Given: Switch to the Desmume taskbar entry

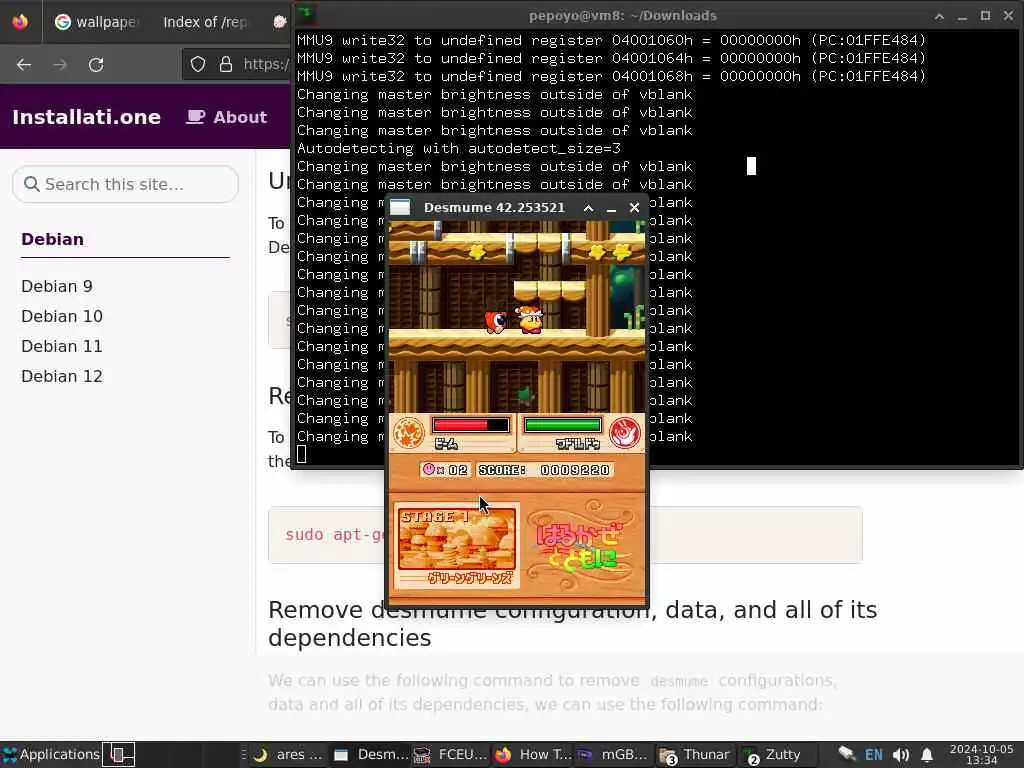Looking at the screenshot, I should (x=371, y=754).
